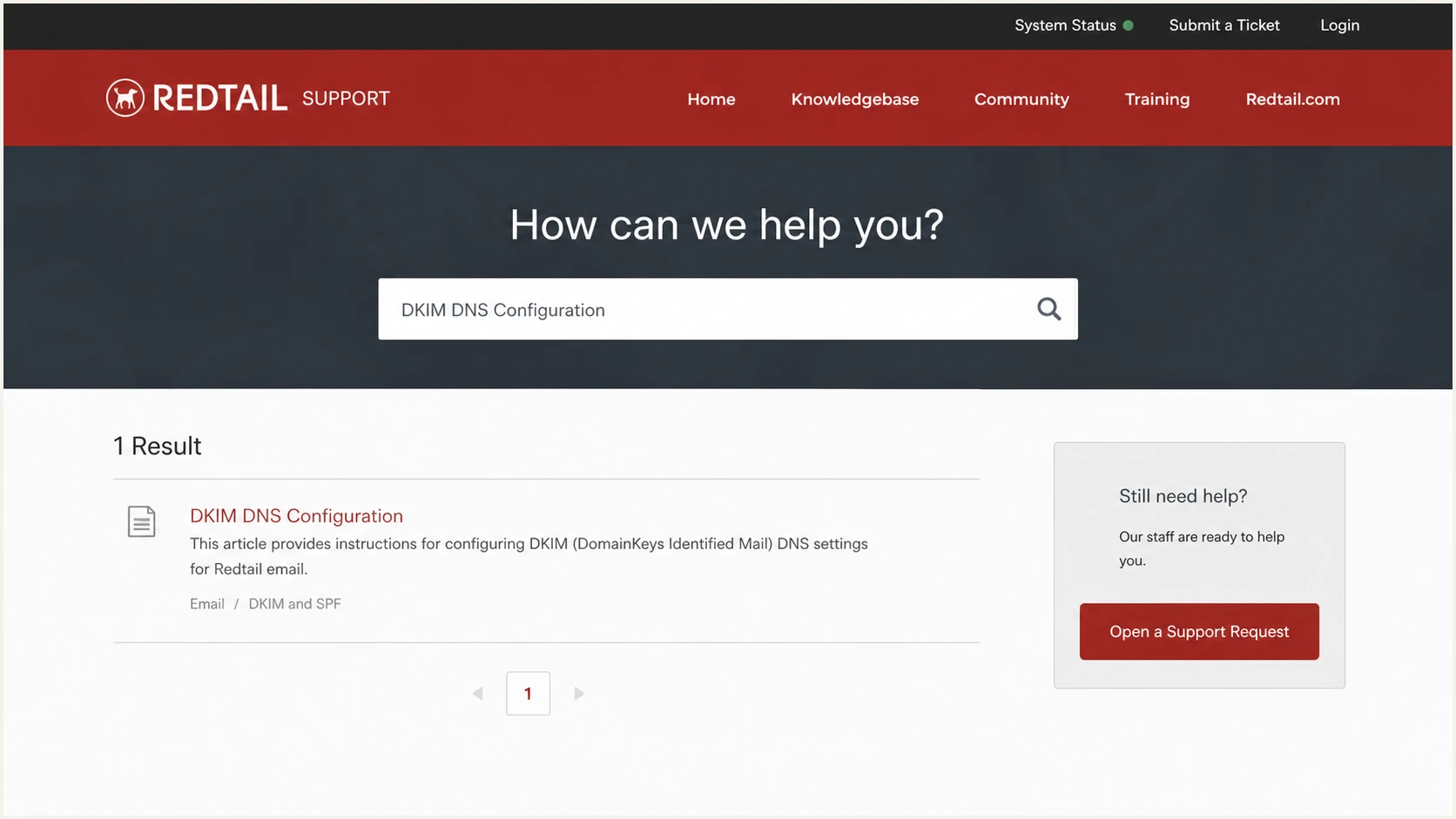The width and height of the screenshot is (1456, 819).
Task: Click the Email breadcrumb under the result
Action: [x=207, y=603]
